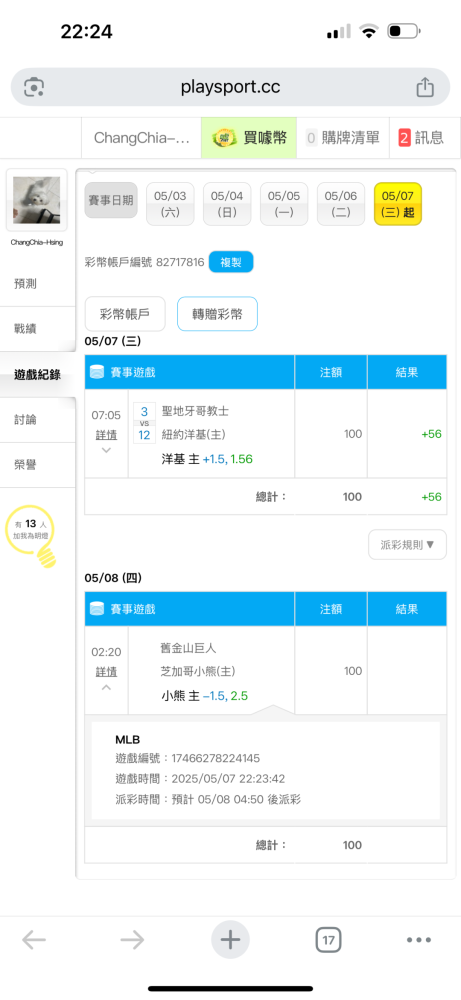Select the 討論 sidebar item

[38, 420]
